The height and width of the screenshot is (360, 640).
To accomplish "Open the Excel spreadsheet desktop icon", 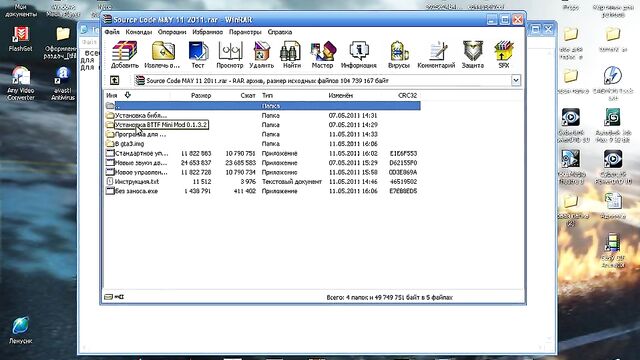I will (x=613, y=206).
